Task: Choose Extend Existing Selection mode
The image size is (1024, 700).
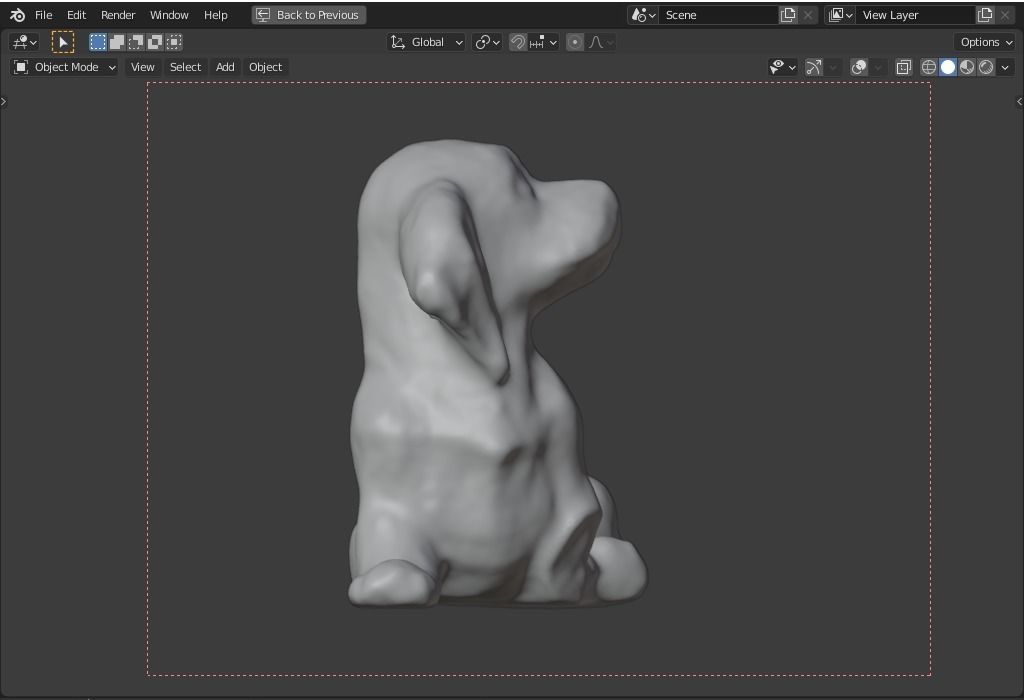Action: 117,42
